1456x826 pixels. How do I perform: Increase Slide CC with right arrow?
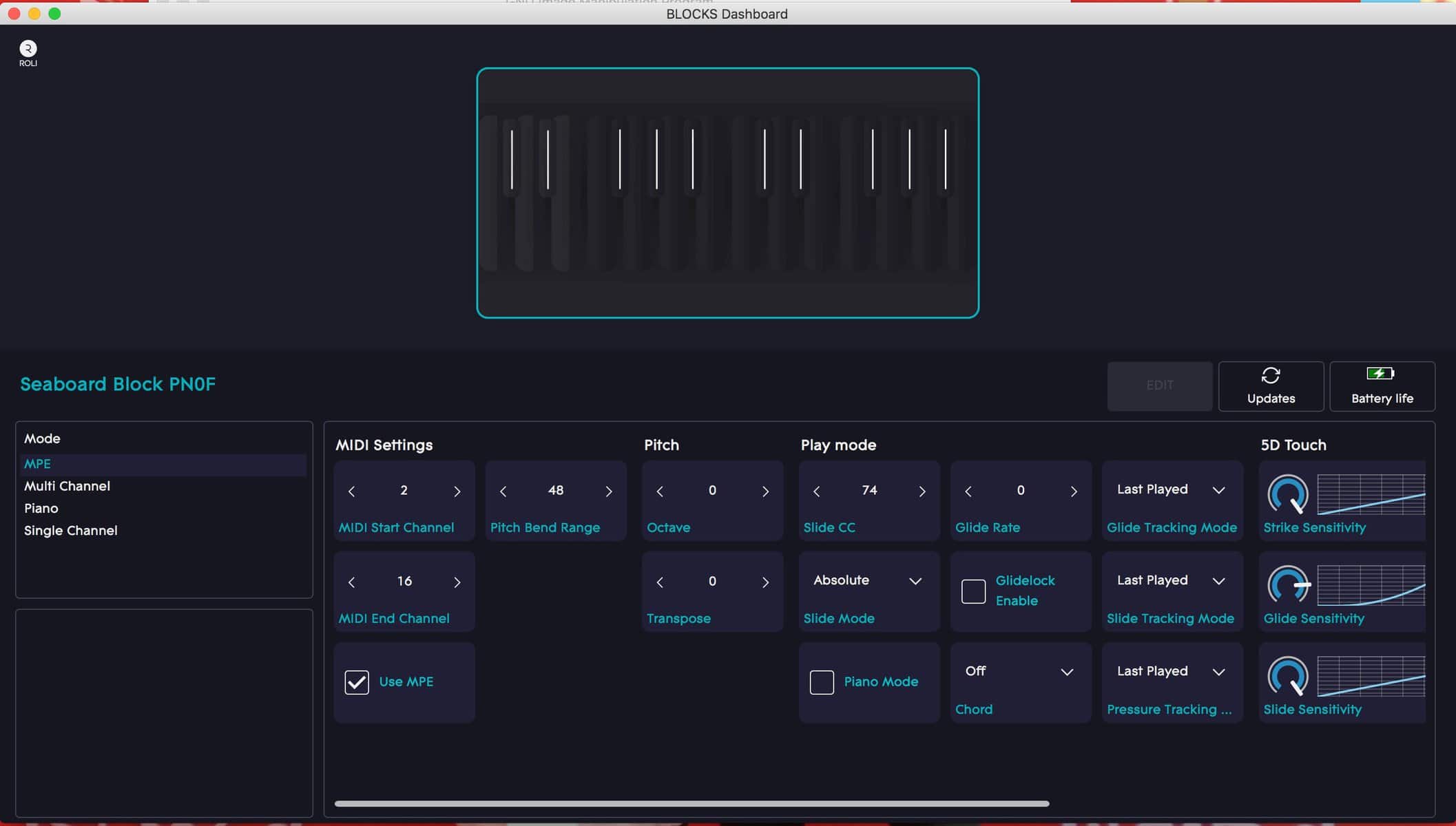tap(922, 491)
